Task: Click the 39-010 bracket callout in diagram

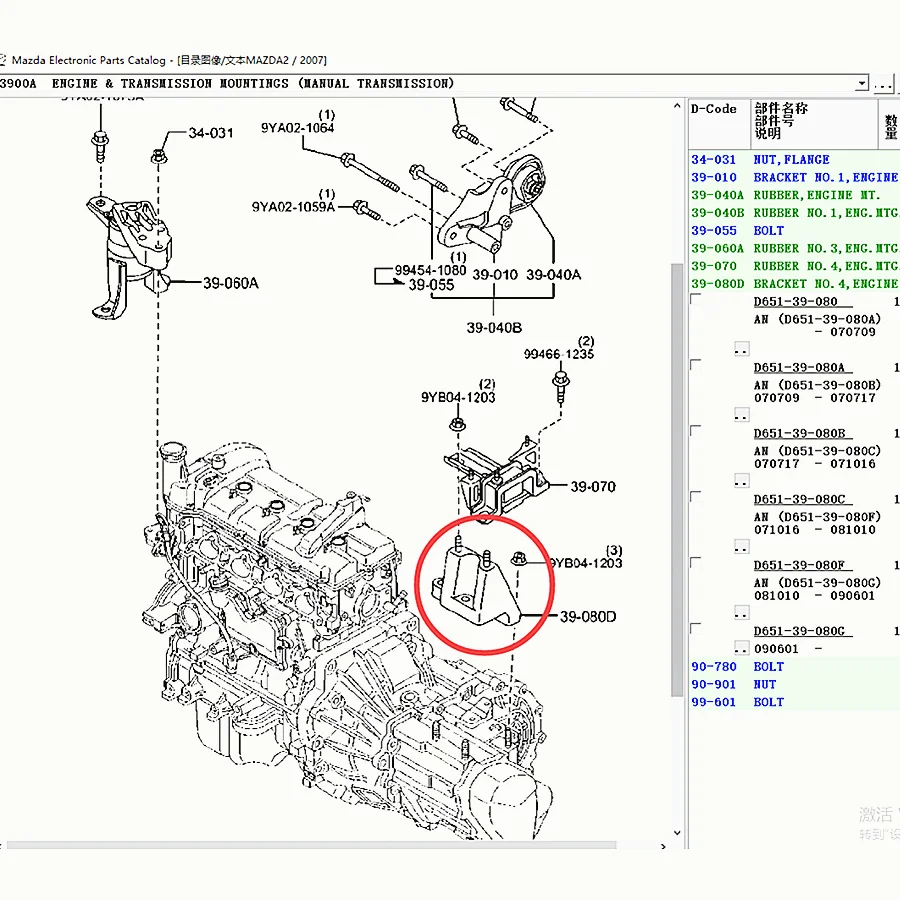Action: pos(497,274)
